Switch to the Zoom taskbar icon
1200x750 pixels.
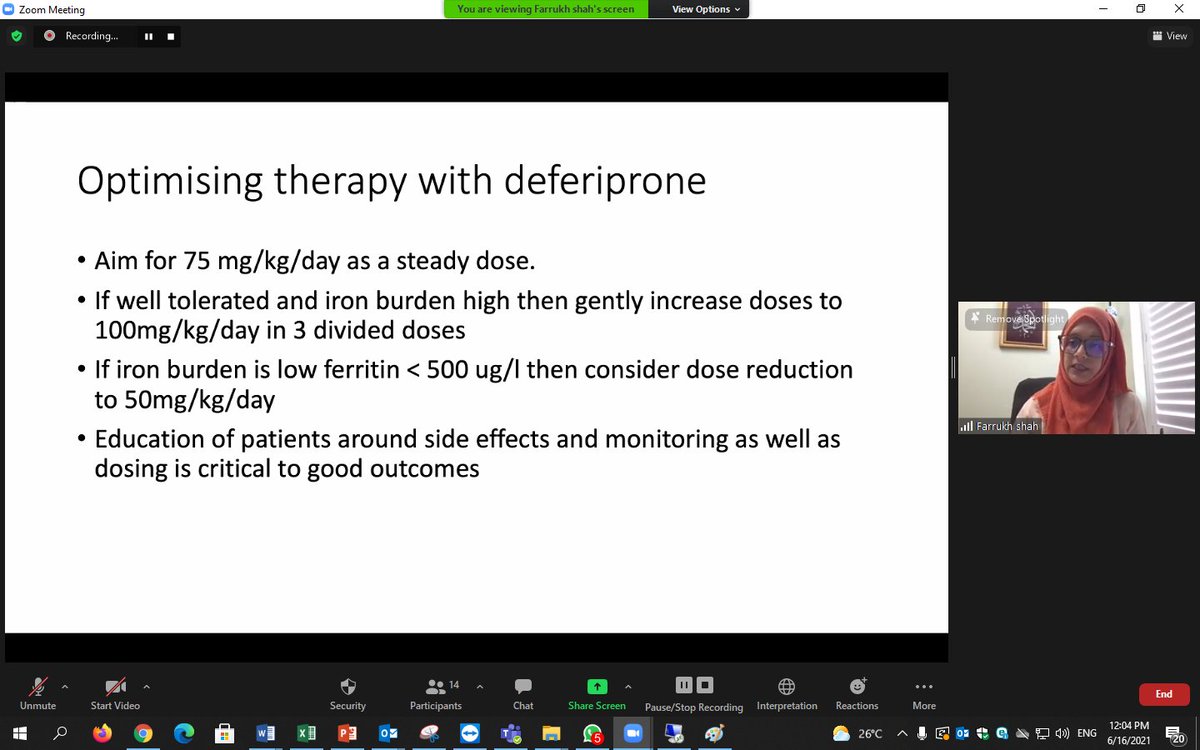click(633, 733)
